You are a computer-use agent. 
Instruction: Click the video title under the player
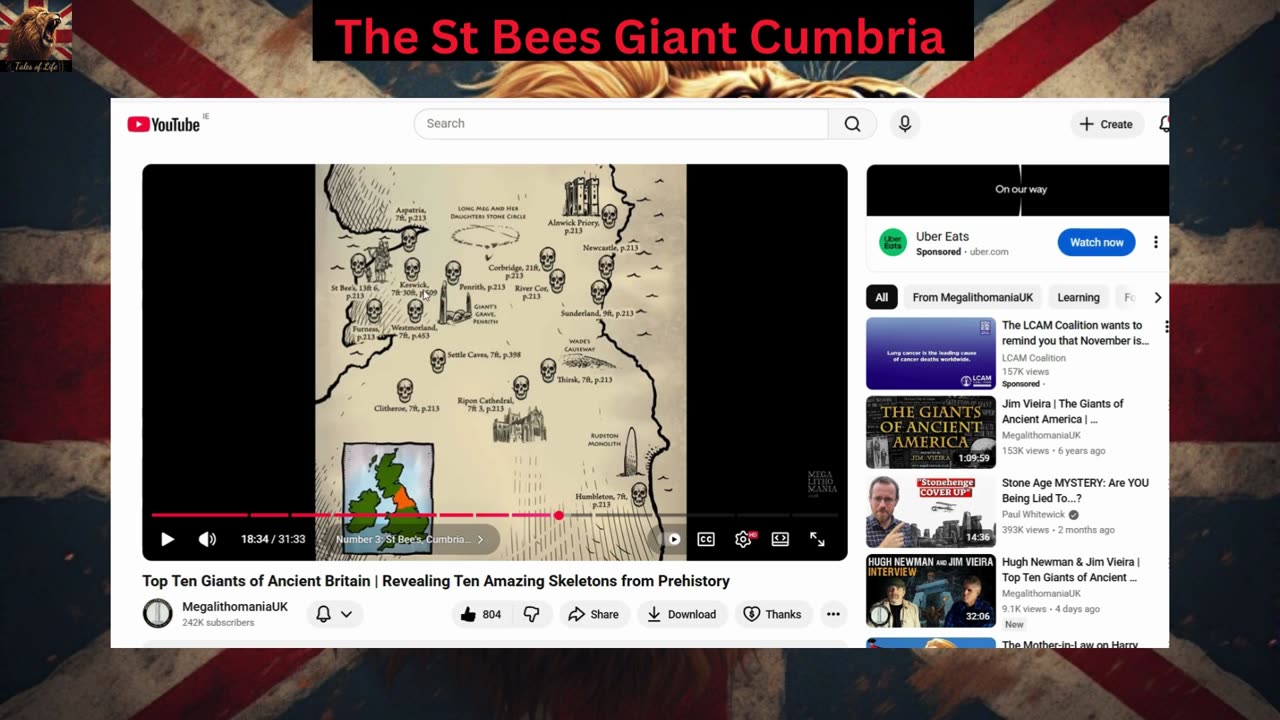[436, 581]
